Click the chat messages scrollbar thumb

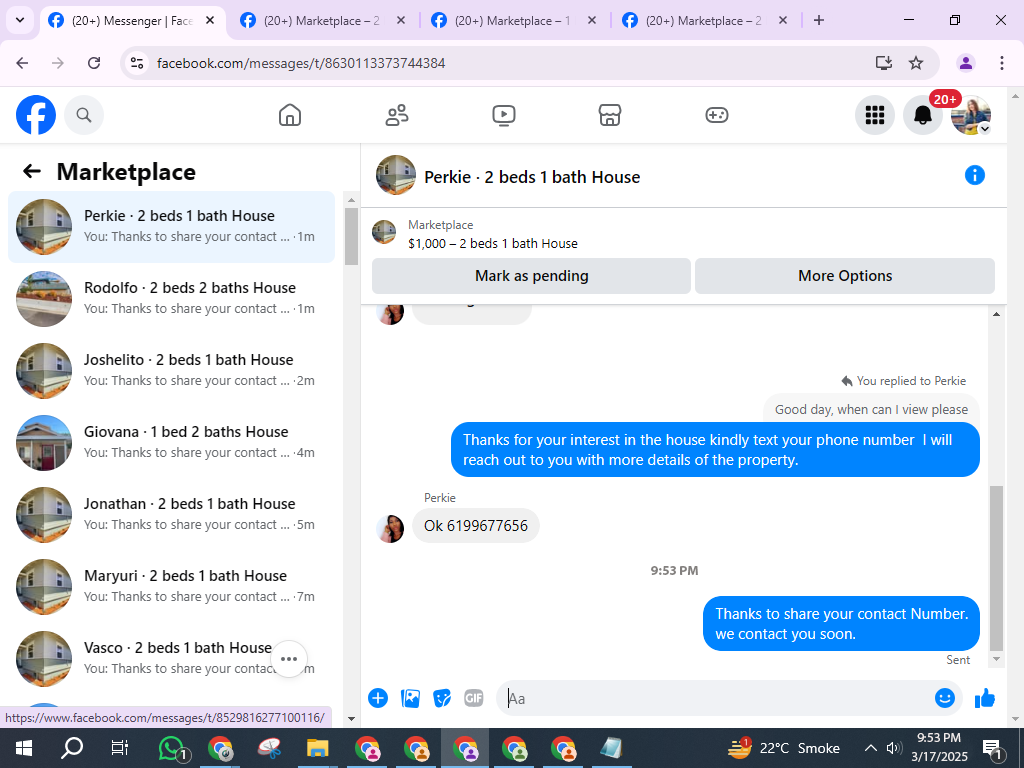tap(996, 568)
